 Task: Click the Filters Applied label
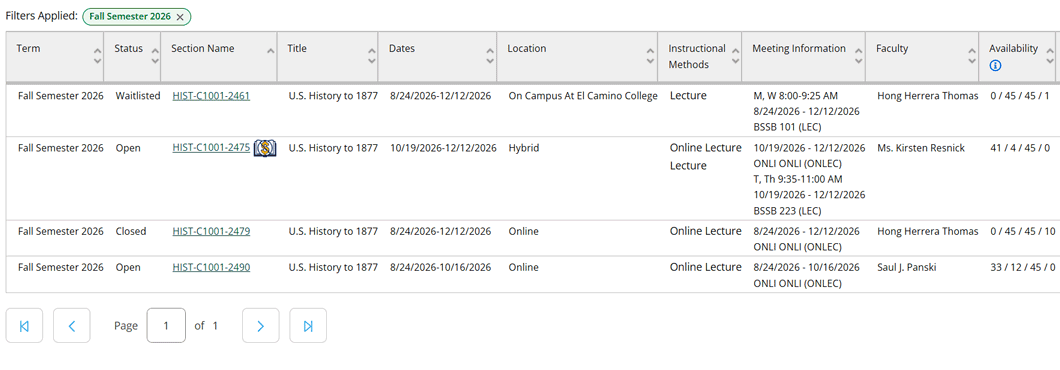(x=41, y=16)
